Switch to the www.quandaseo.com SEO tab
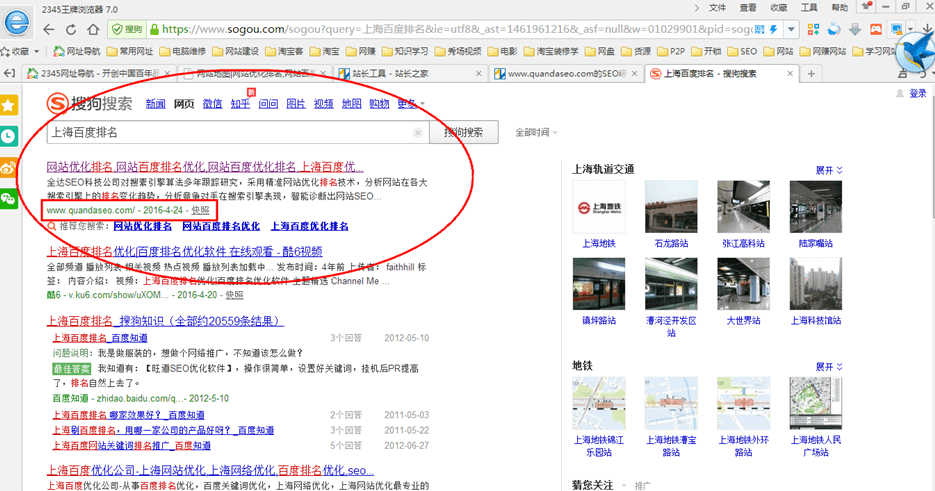This screenshot has width=935, height=491. click(x=565, y=73)
